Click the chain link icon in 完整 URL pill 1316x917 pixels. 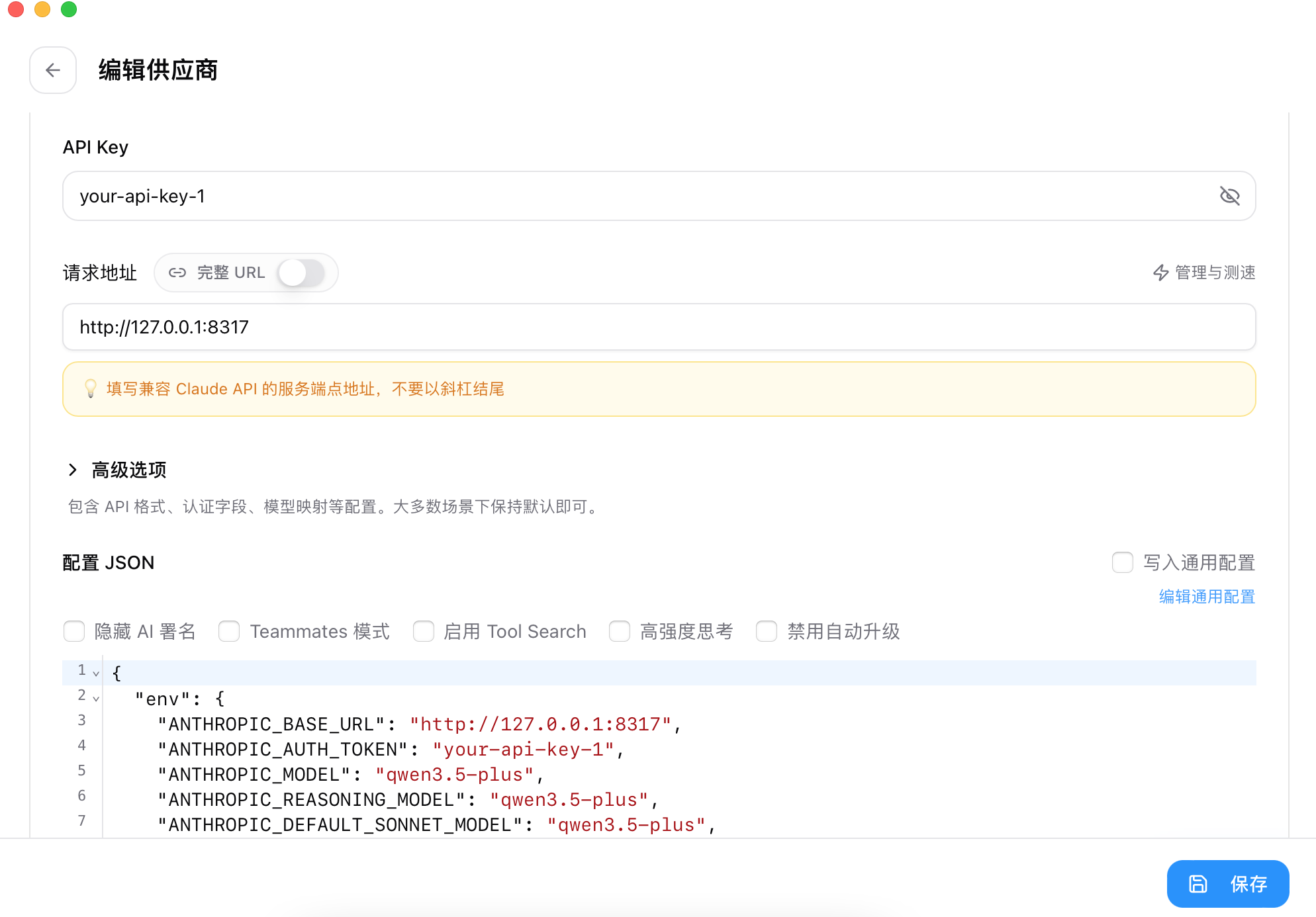(x=177, y=272)
